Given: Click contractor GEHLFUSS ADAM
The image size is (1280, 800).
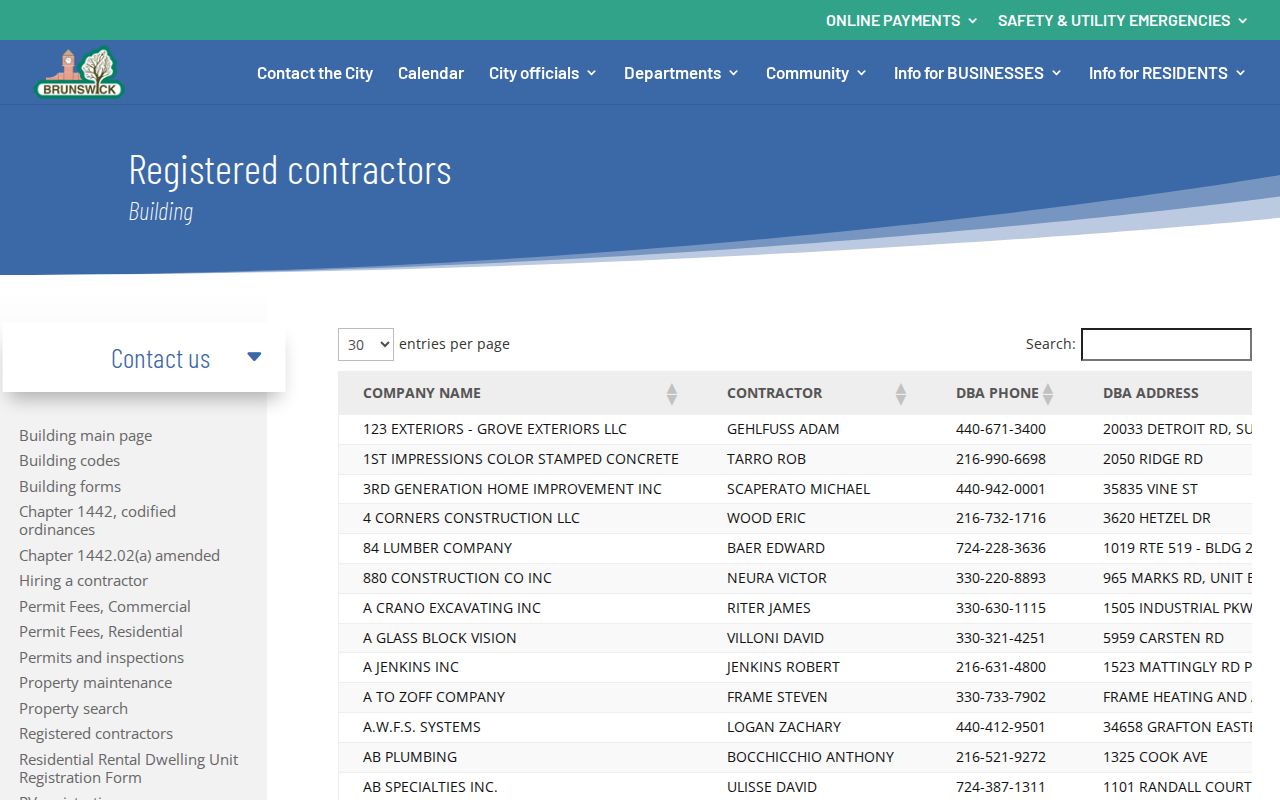Looking at the screenshot, I should point(783,429).
